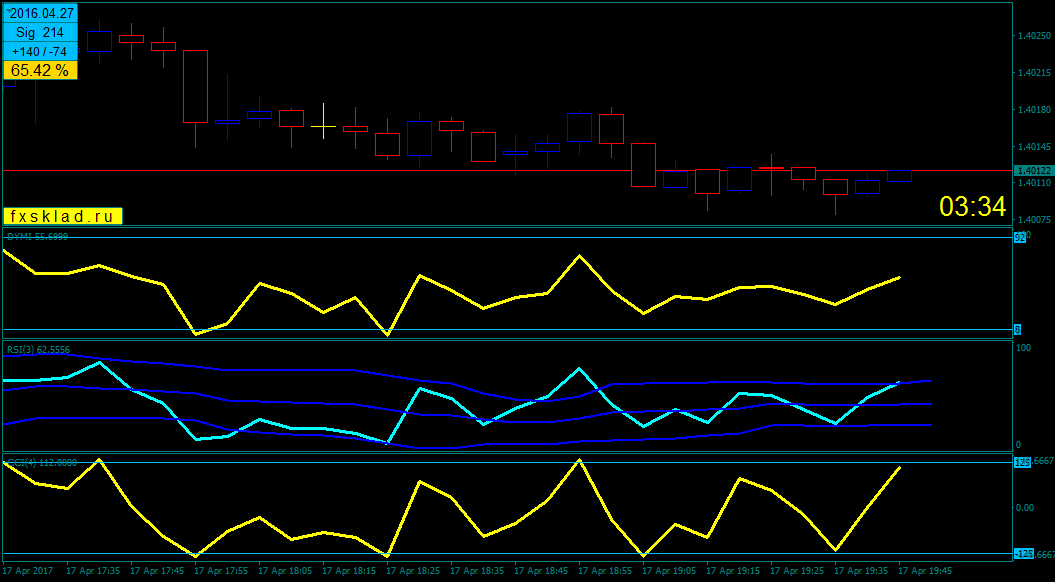This screenshot has height=582, width=1055.
Task: Click the CCI lower level tag -125
Action: click(x=1023, y=554)
